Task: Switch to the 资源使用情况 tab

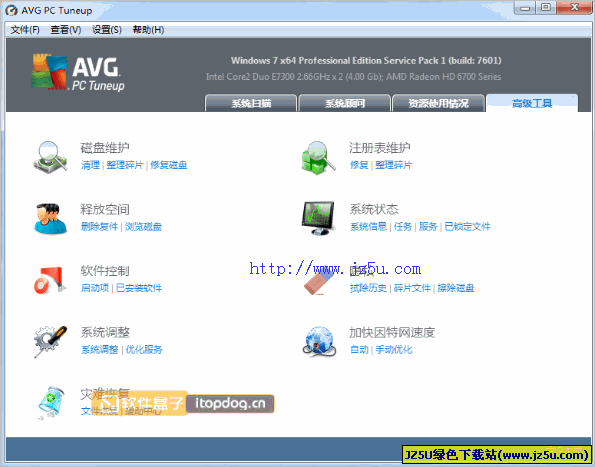Action: (x=438, y=103)
